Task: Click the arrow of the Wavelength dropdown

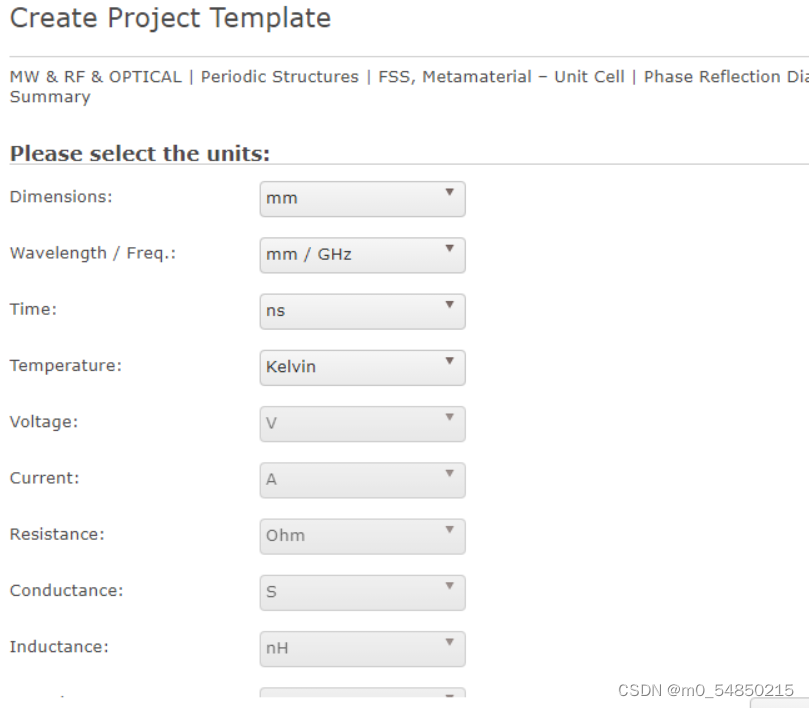Action: (x=449, y=248)
